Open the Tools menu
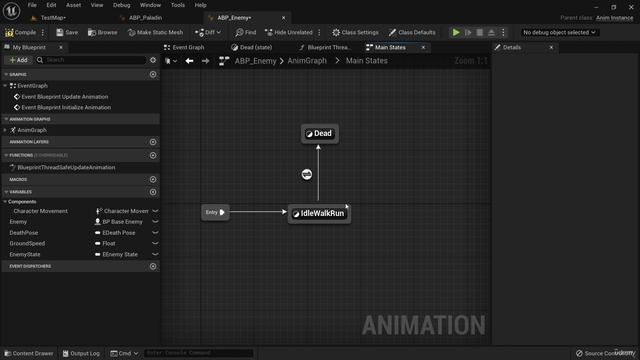 pos(178,5)
